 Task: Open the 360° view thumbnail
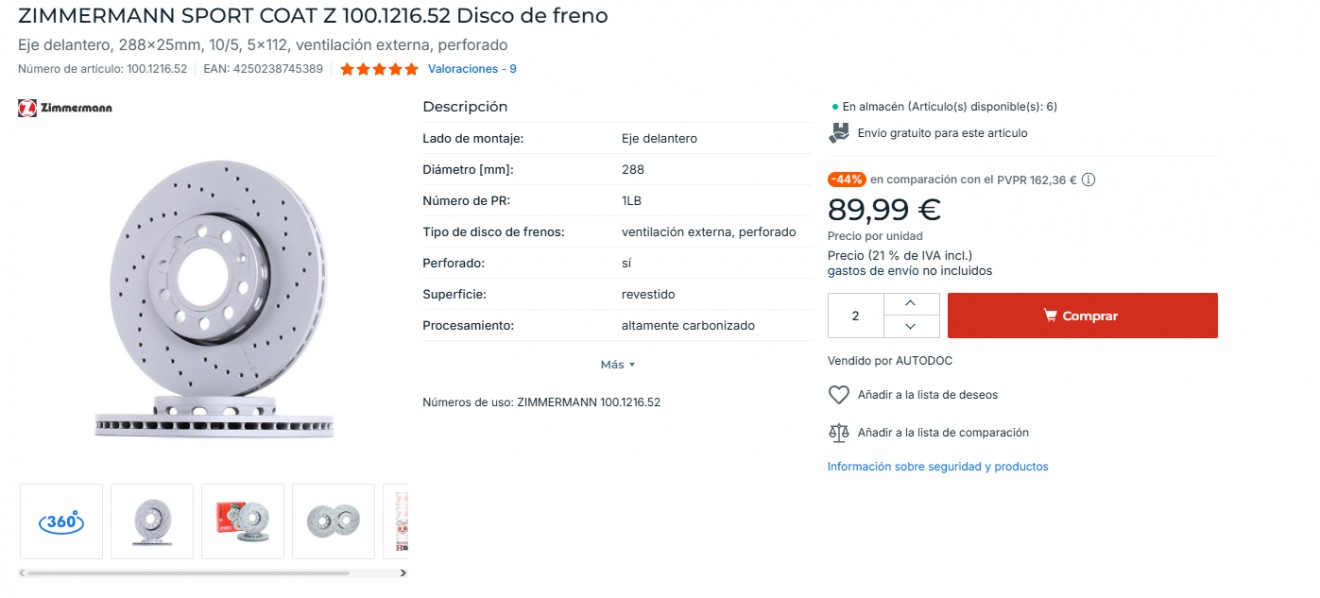[x=61, y=521]
